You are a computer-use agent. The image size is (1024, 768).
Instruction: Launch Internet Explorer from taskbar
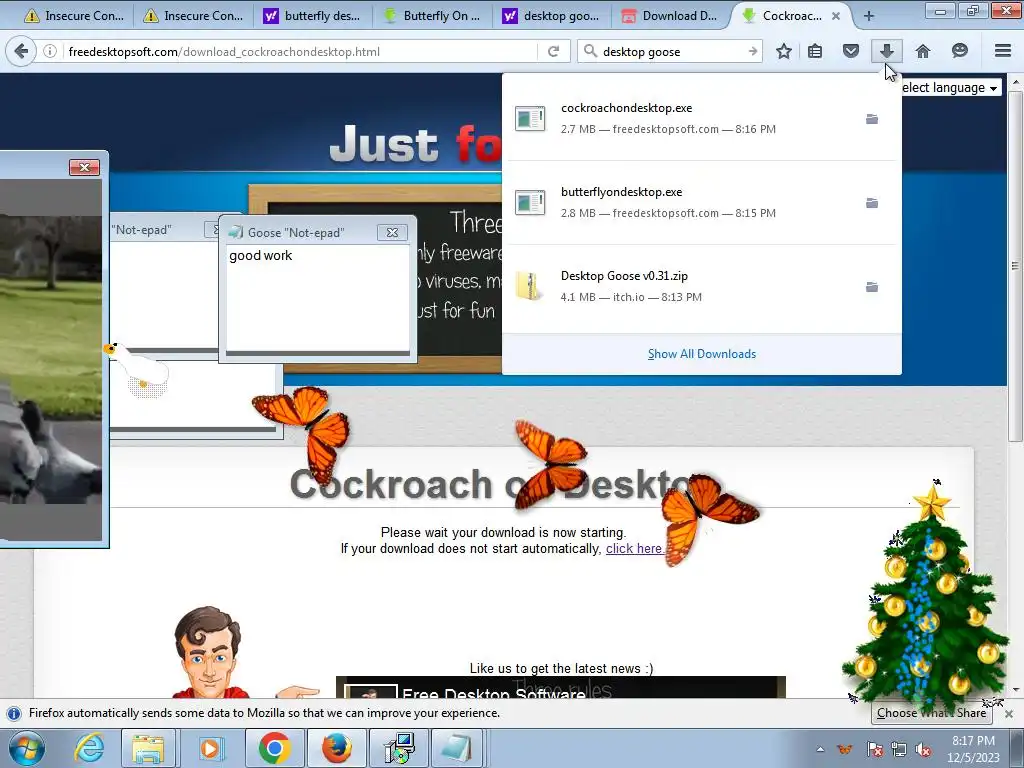[x=89, y=748]
